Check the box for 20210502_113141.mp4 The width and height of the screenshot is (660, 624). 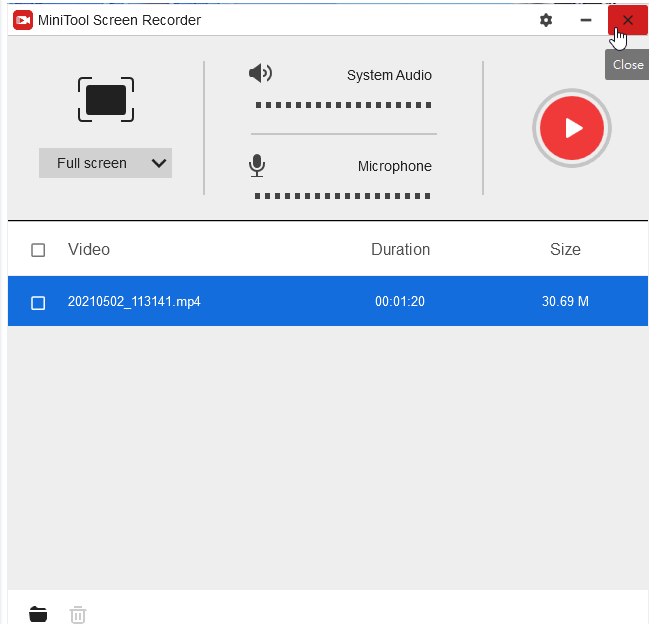coord(38,303)
